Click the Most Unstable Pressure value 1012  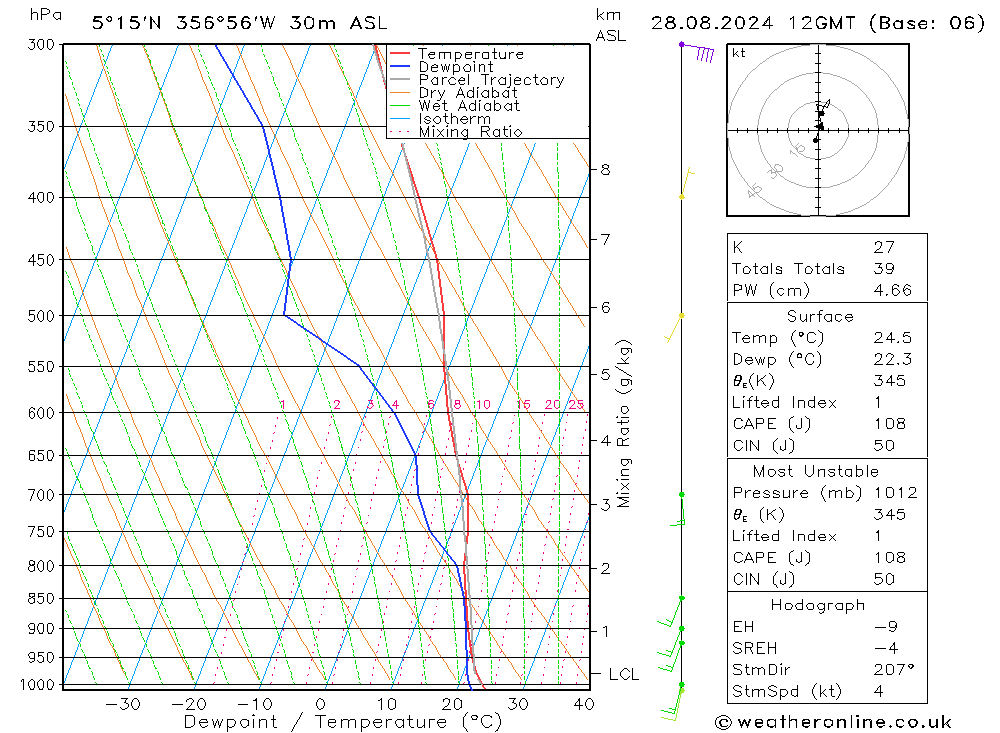tap(896, 492)
